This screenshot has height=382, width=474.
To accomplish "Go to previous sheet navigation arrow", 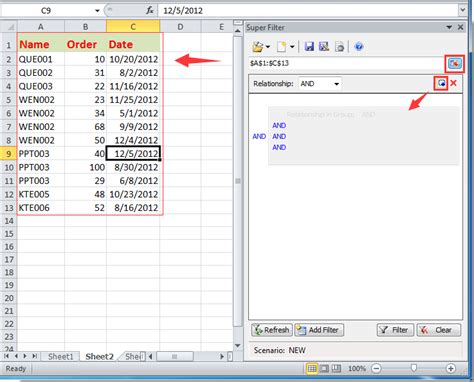I will (x=16, y=356).
